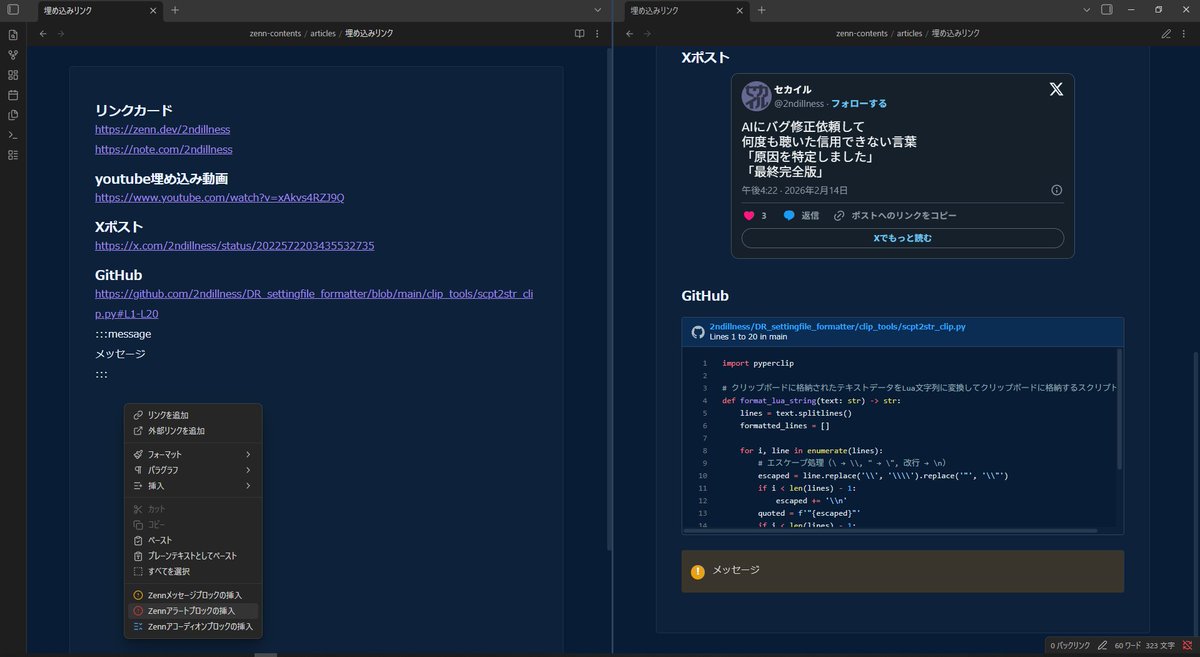The image size is (1200, 657).
Task: Open tab list dropdown in left pane
Action: (597, 10)
